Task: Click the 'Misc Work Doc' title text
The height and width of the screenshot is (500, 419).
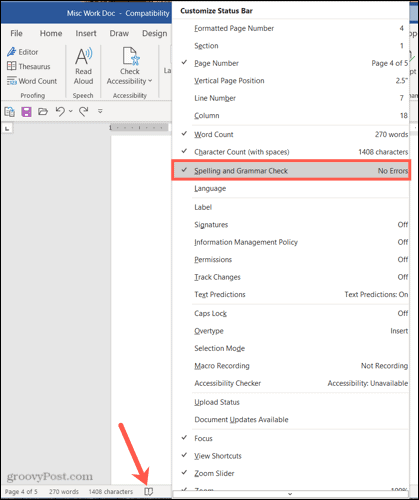Action: [x=91, y=13]
